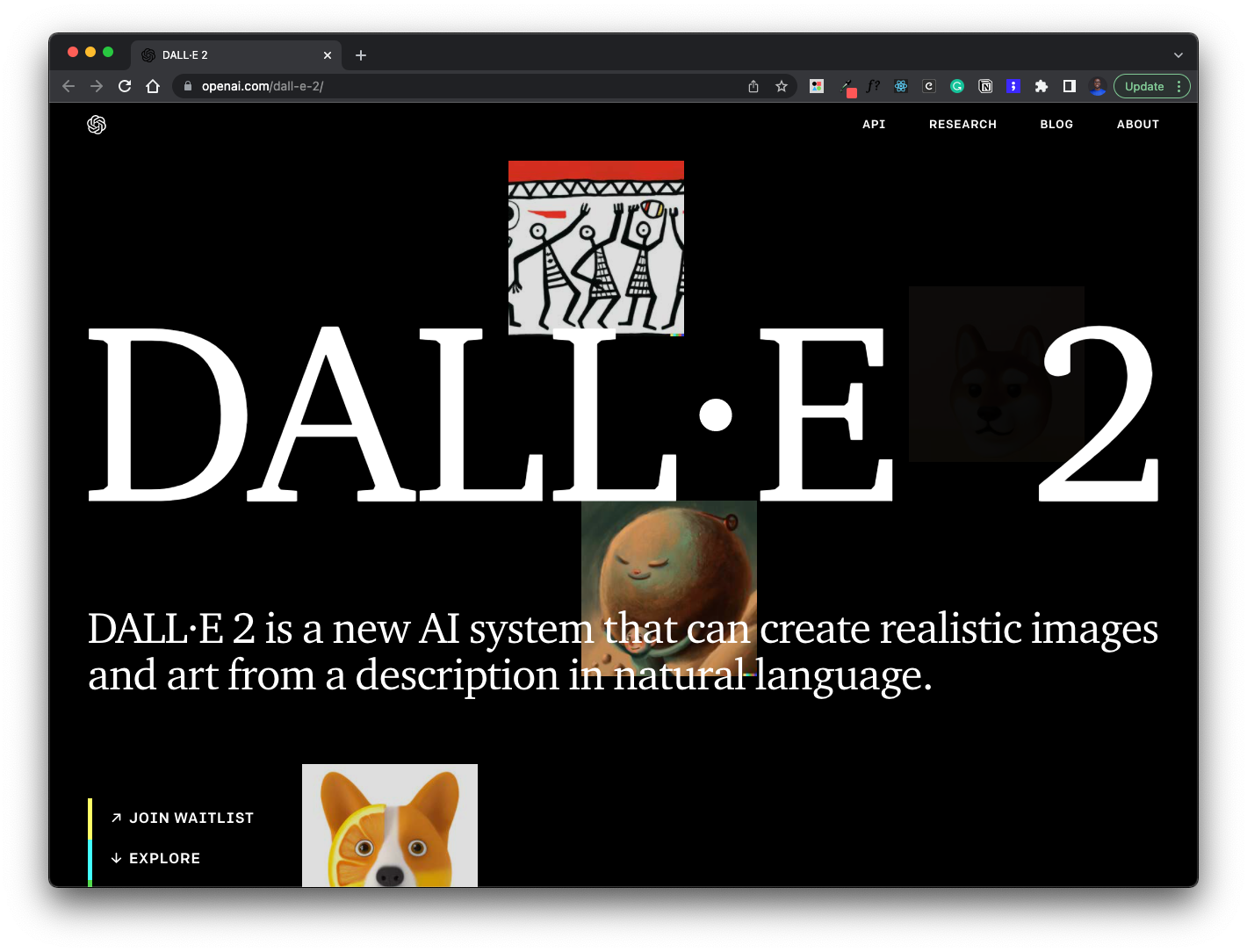Open the ABOUT menu item
The image size is (1247, 952).
(1138, 125)
